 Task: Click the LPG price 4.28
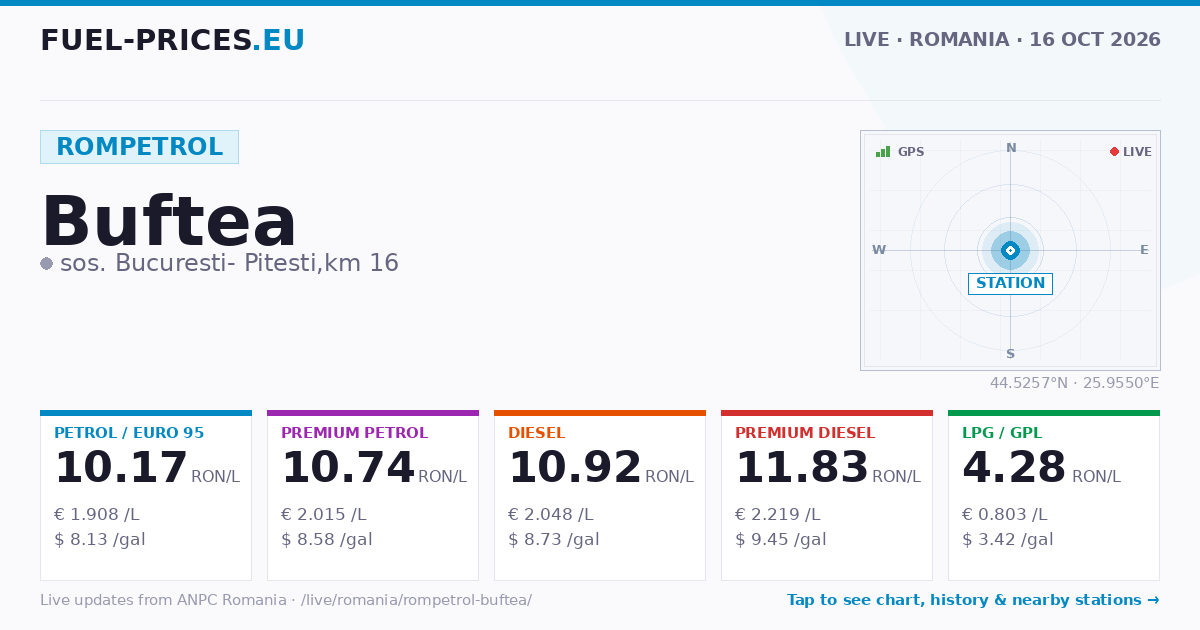[x=1014, y=468]
